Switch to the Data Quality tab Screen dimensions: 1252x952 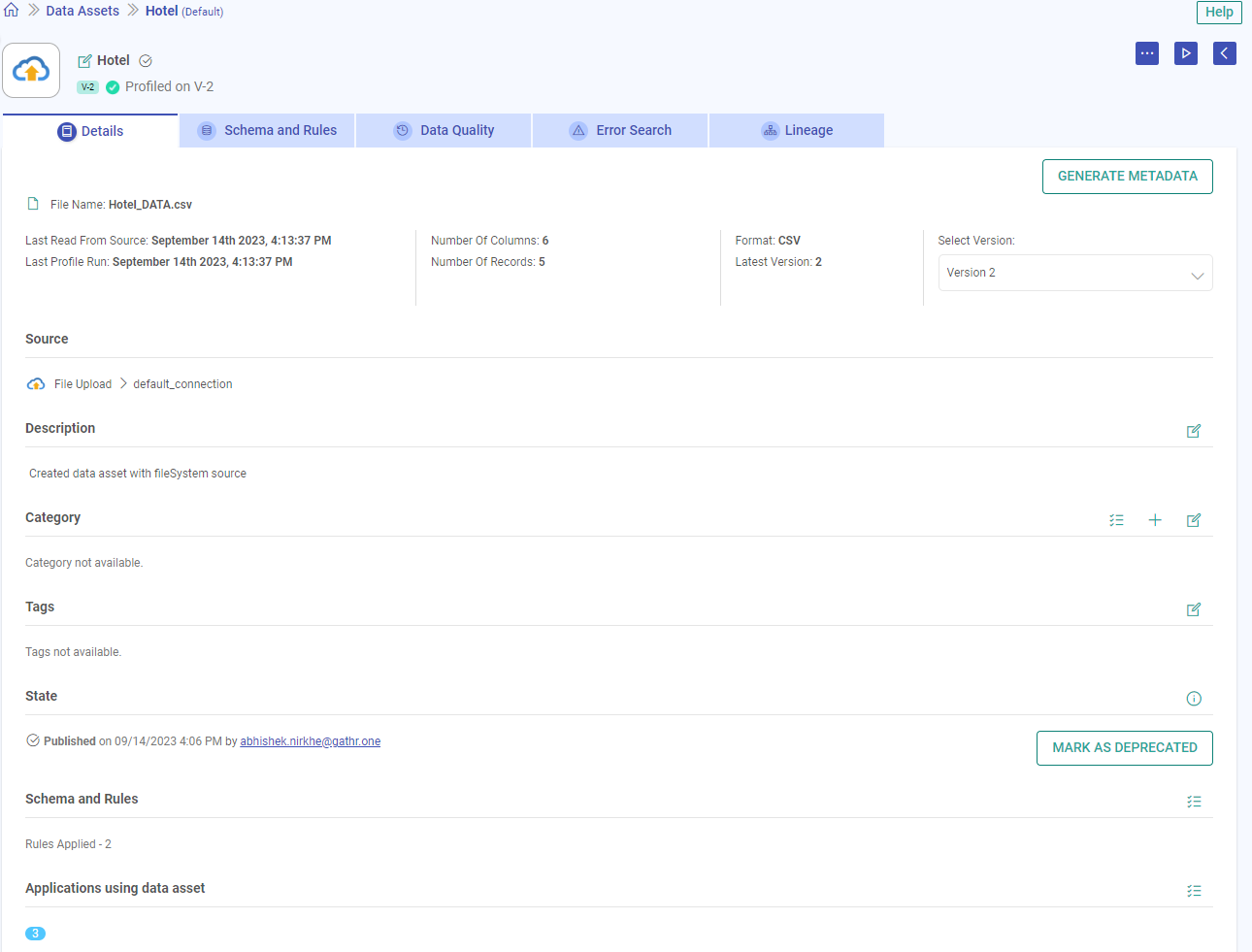click(443, 129)
